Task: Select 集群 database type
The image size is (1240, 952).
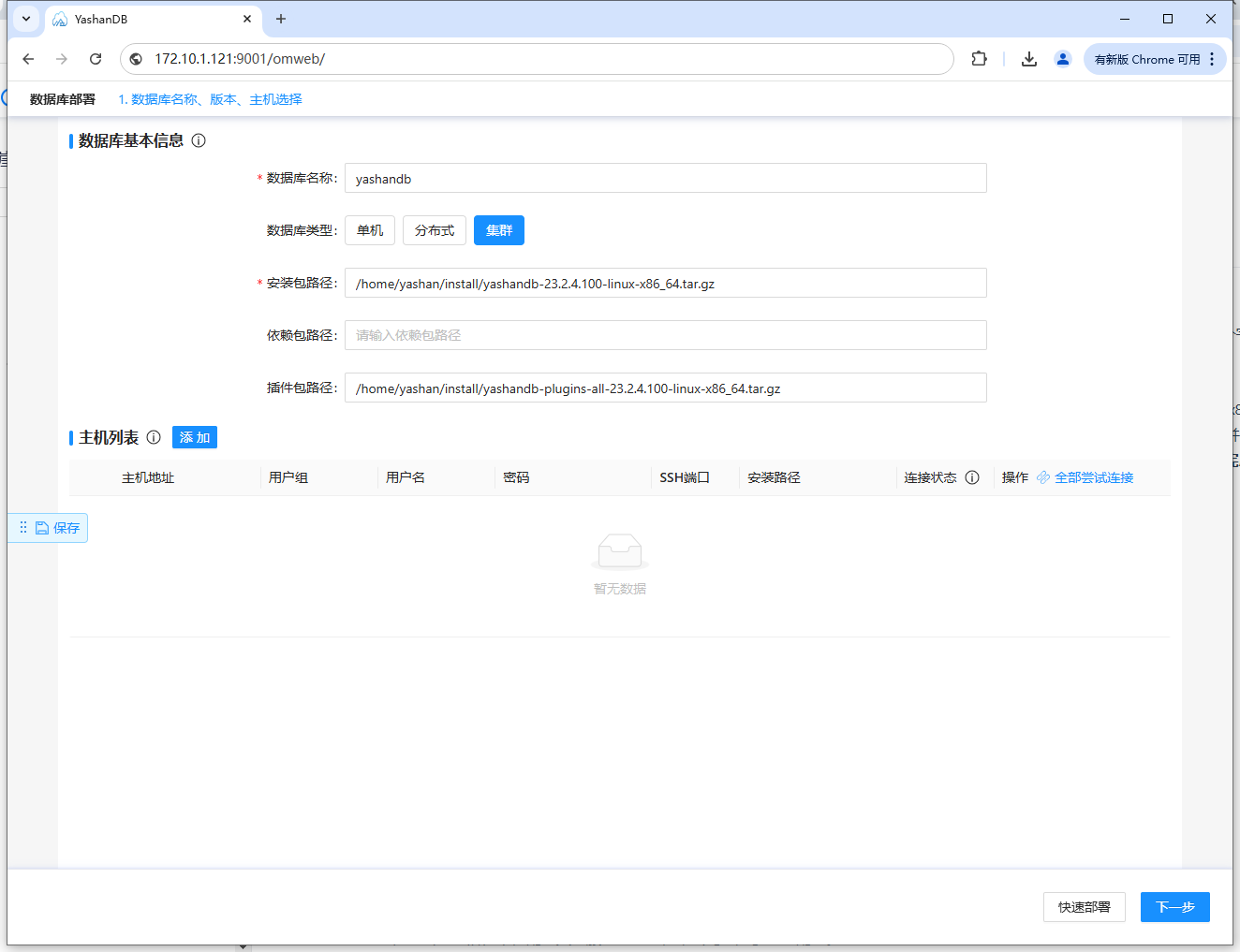Action: (499, 230)
